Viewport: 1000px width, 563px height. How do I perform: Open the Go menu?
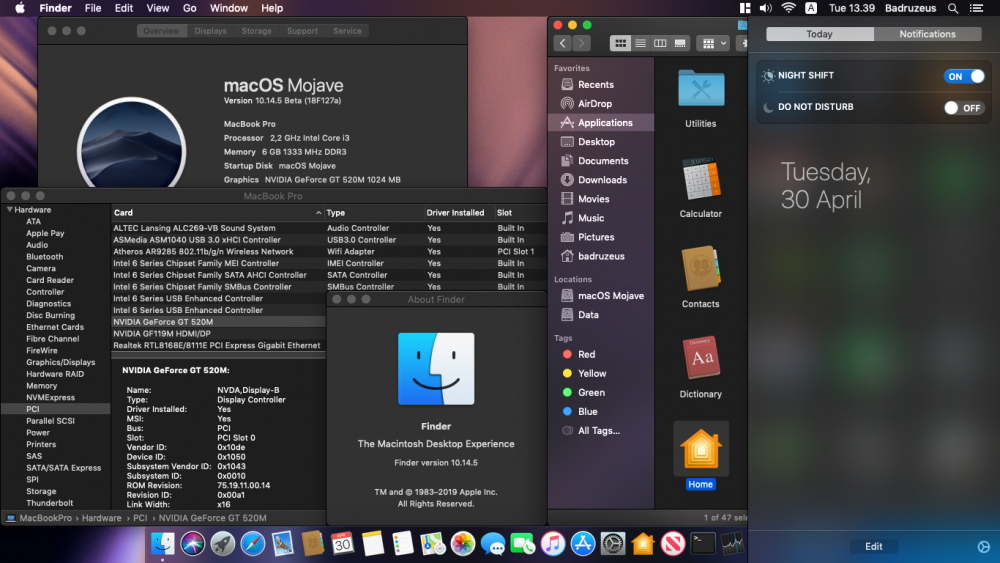(x=189, y=8)
